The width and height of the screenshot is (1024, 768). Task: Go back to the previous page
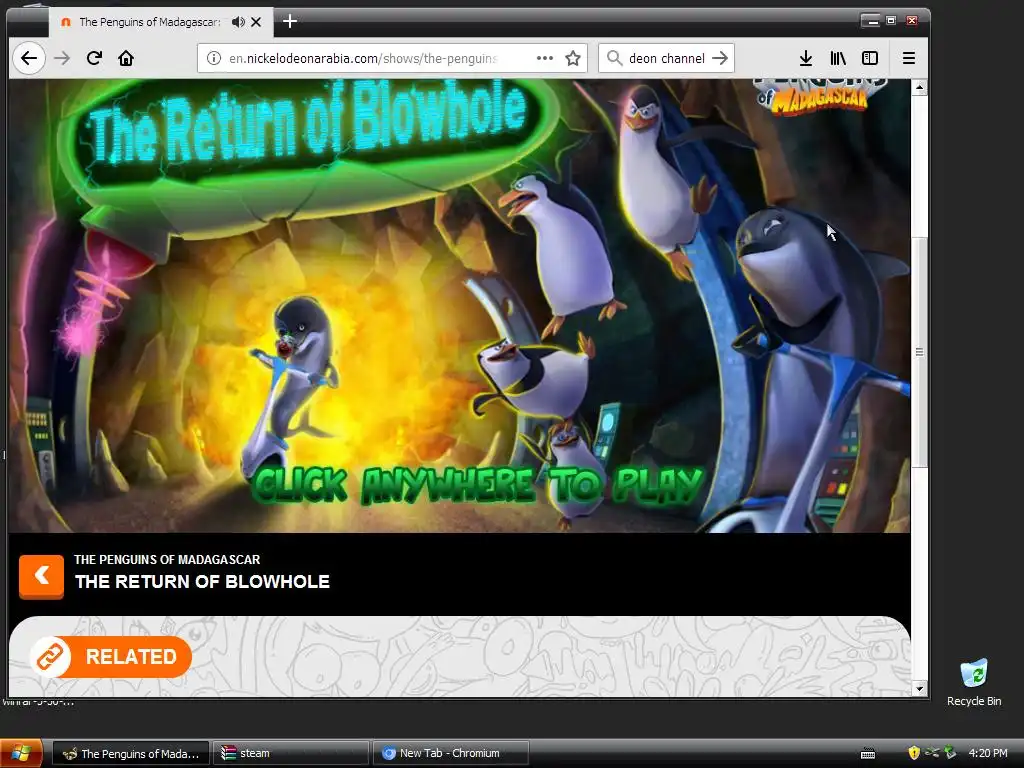coord(29,58)
